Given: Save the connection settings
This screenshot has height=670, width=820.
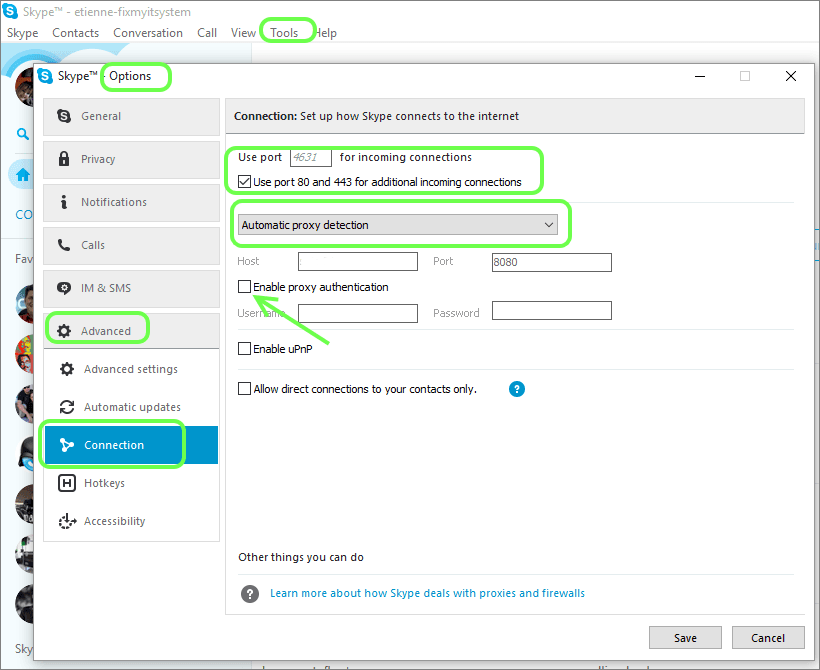Looking at the screenshot, I should [x=685, y=638].
